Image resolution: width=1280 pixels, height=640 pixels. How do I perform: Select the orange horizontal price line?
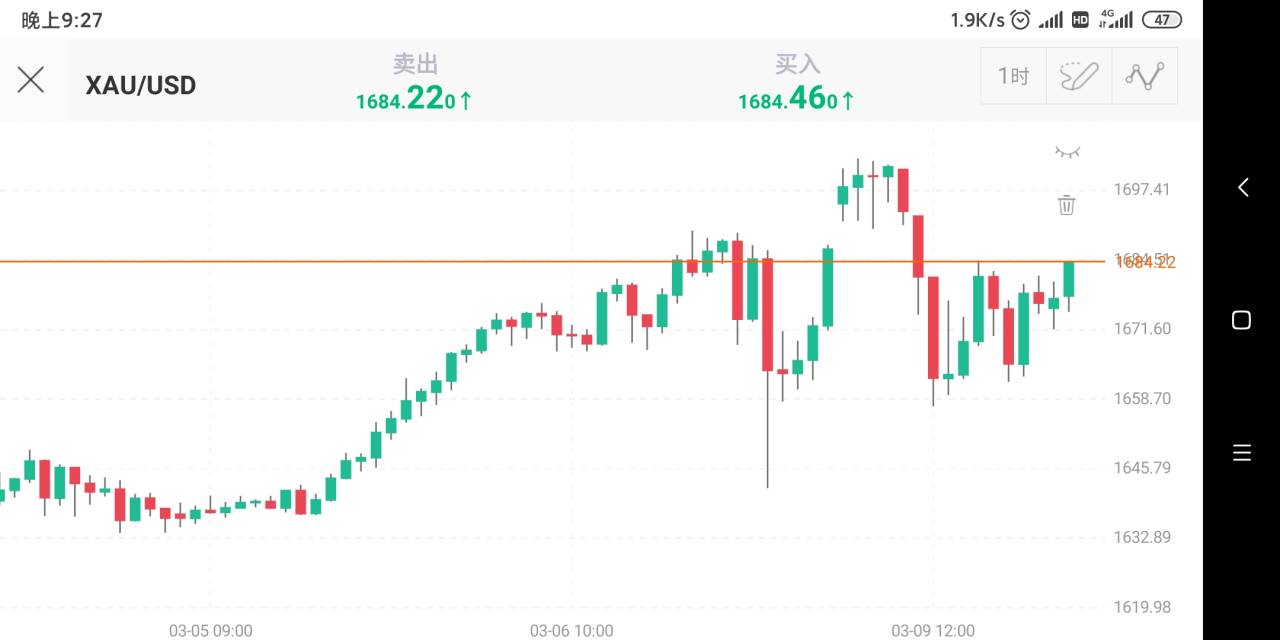(500, 261)
